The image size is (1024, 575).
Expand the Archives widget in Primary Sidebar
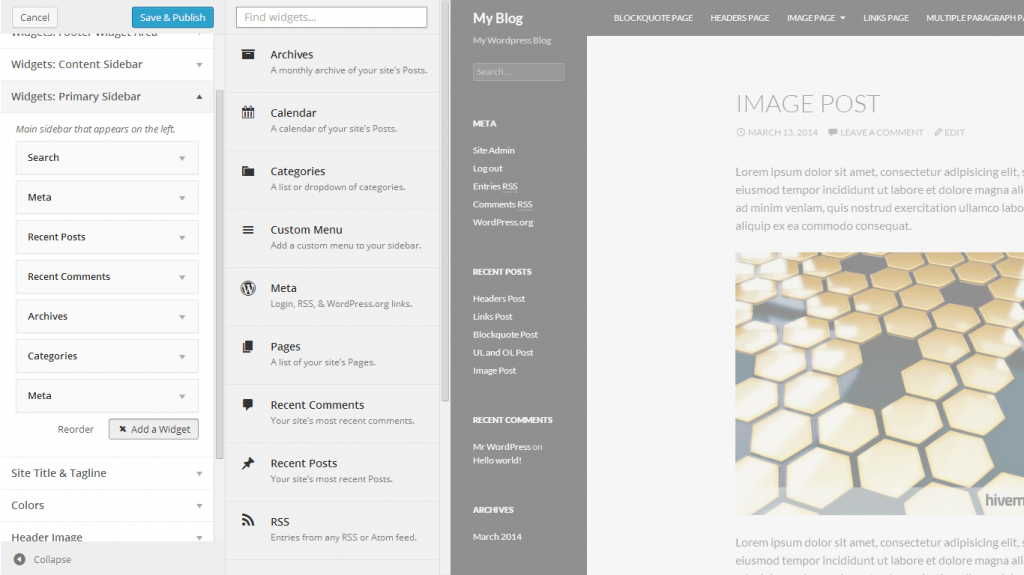coord(182,317)
